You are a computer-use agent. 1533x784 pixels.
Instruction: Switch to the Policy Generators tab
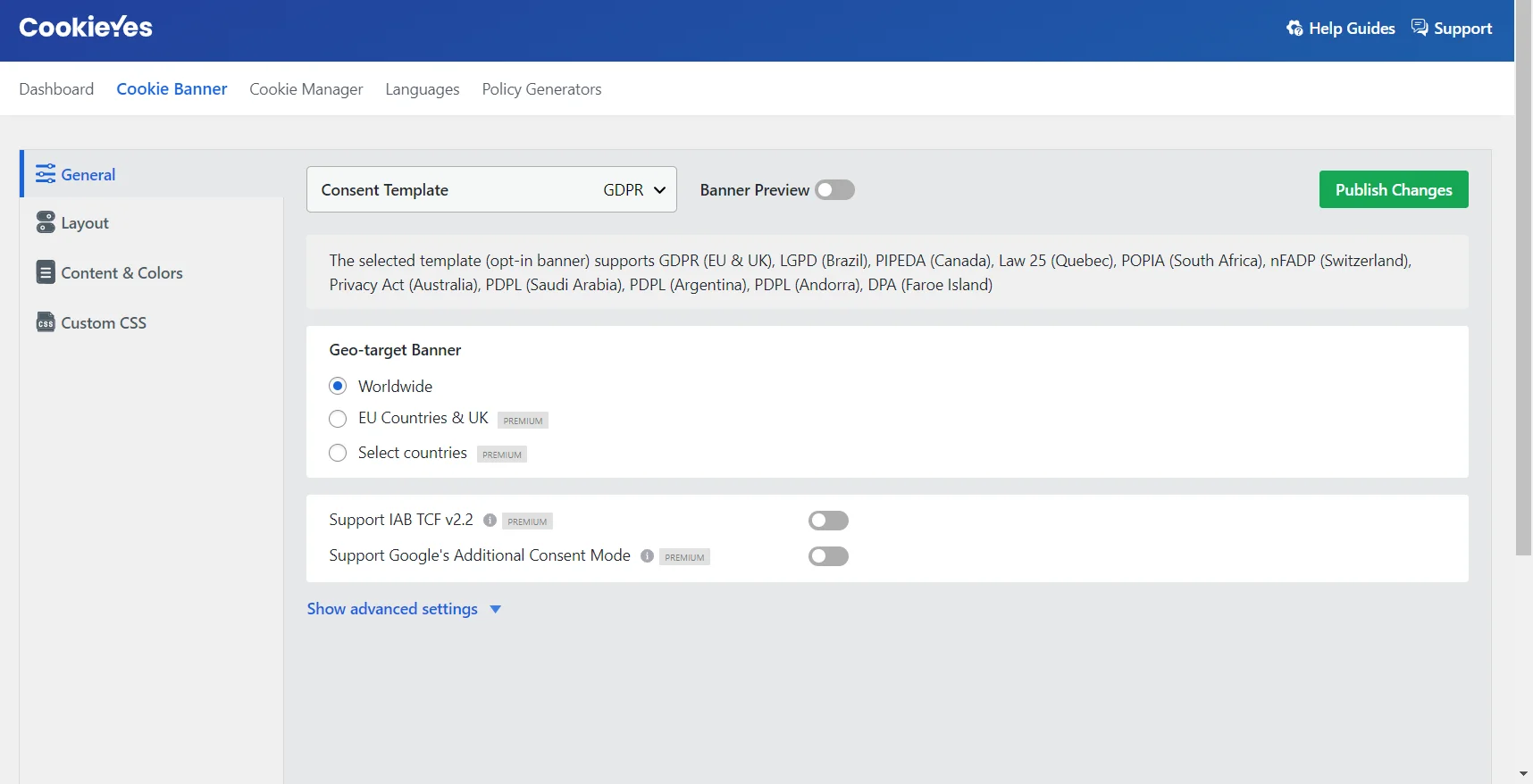click(541, 89)
